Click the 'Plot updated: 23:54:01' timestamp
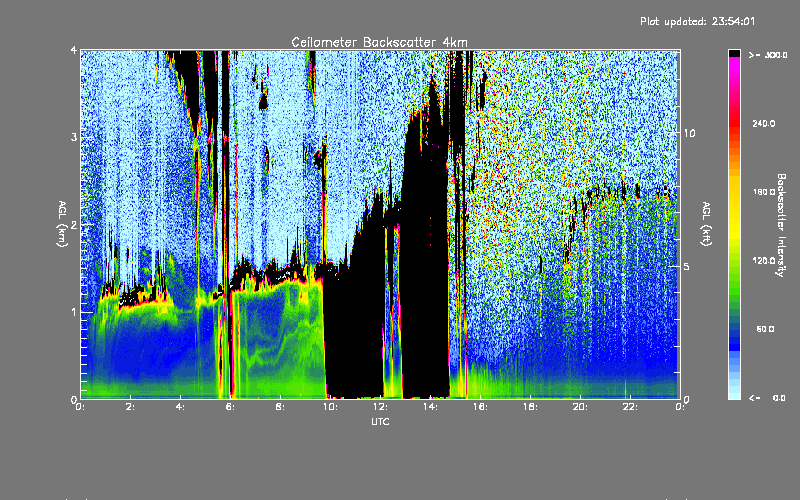Screen dimensions: 800x500 point(697,21)
